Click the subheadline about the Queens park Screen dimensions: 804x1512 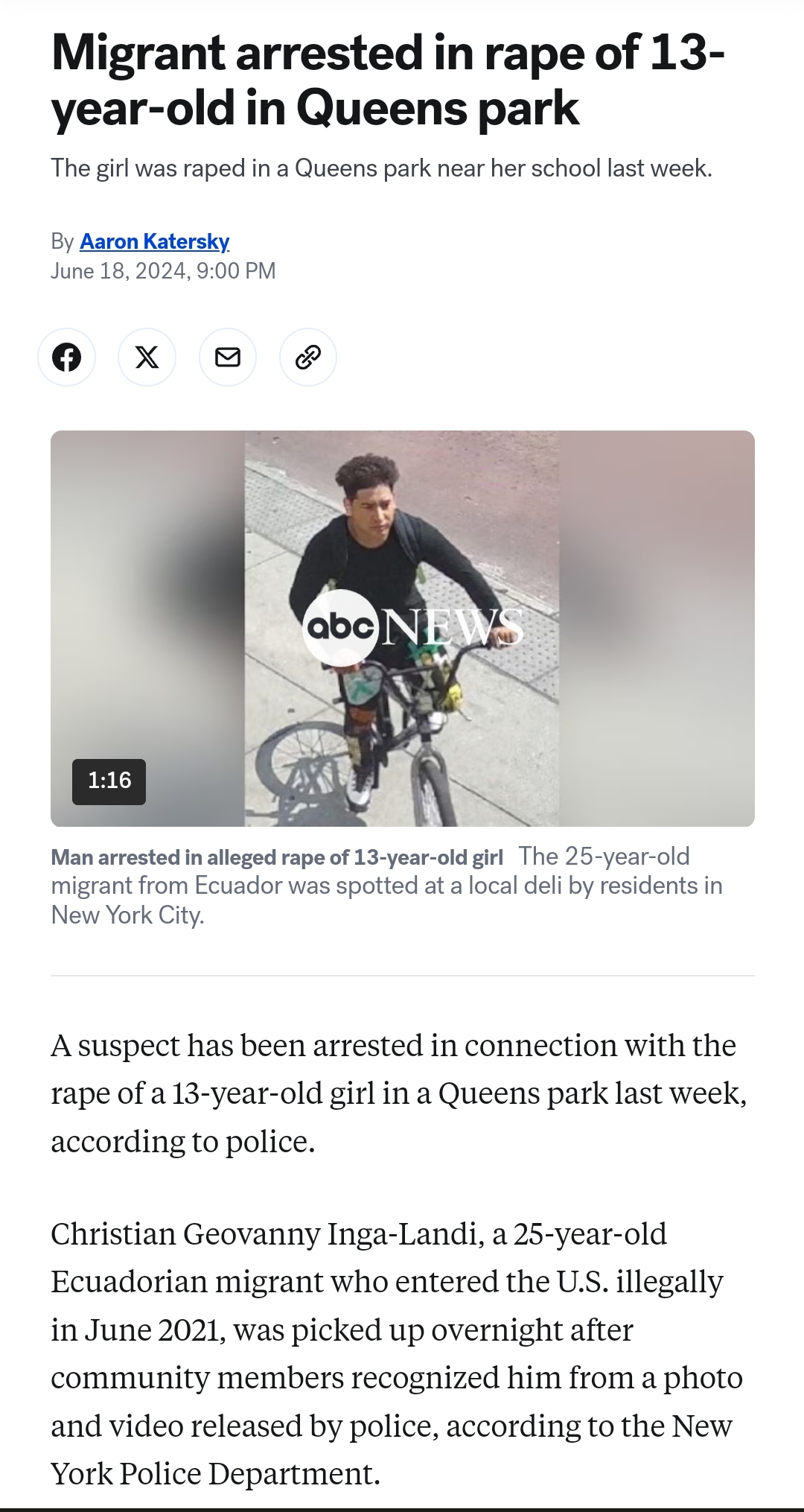click(x=381, y=168)
